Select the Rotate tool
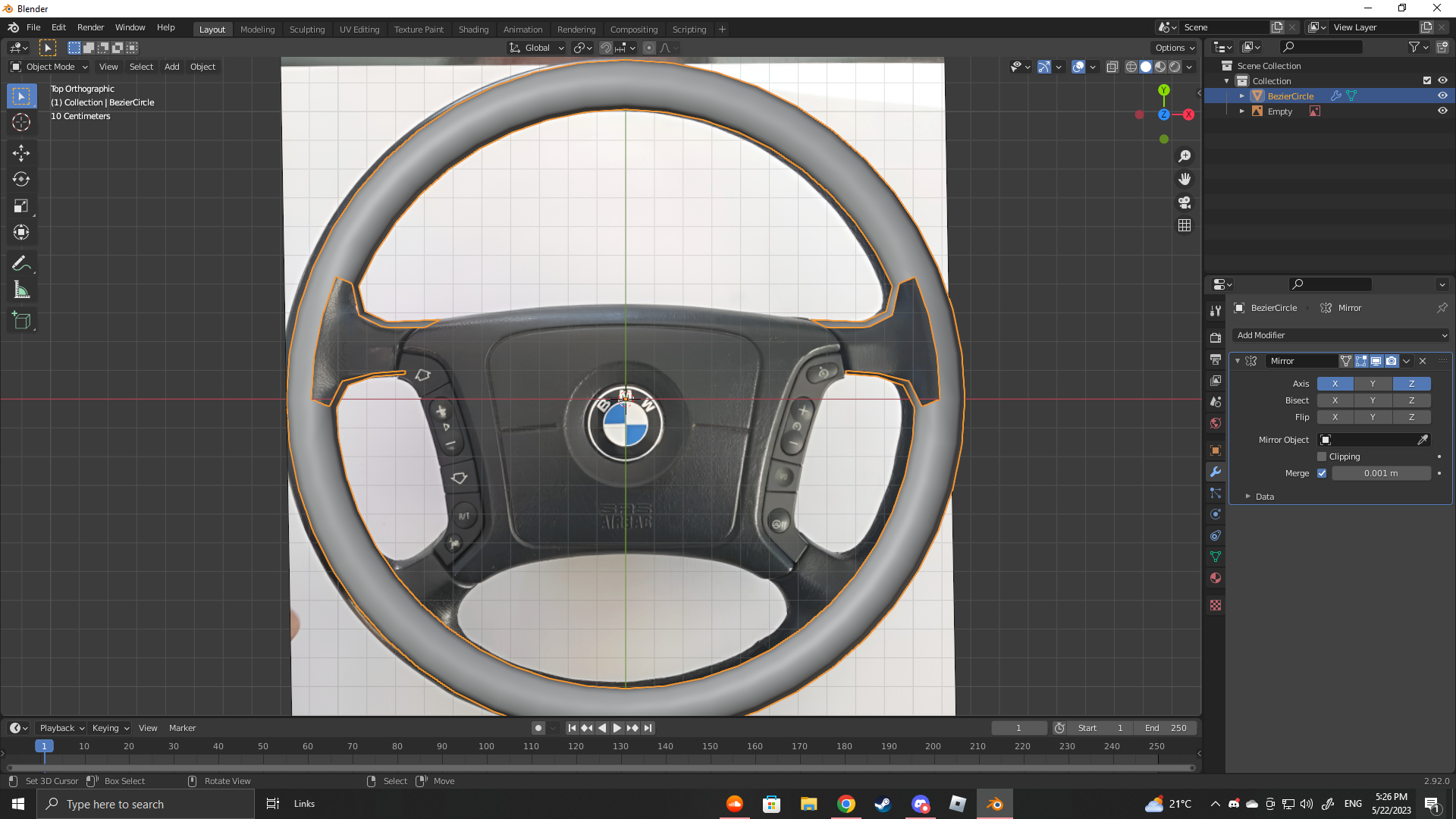Image resolution: width=1456 pixels, height=819 pixels. [21, 180]
